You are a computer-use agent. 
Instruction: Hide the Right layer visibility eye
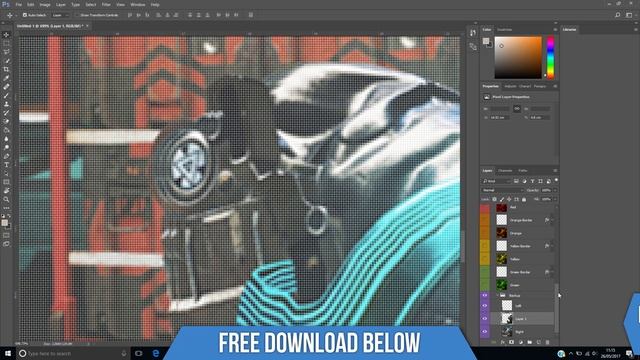[x=484, y=331]
